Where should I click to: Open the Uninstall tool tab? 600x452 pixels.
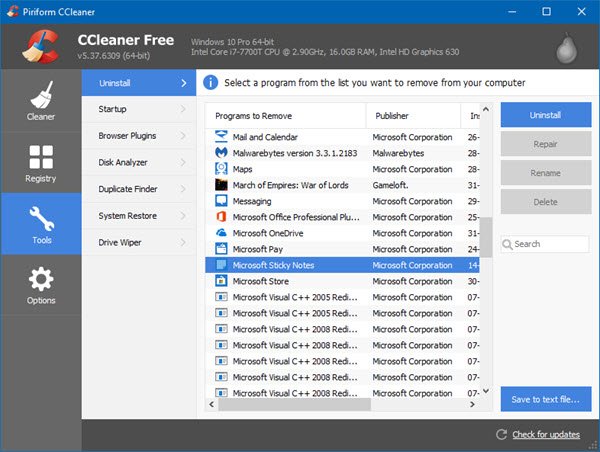[x=139, y=83]
